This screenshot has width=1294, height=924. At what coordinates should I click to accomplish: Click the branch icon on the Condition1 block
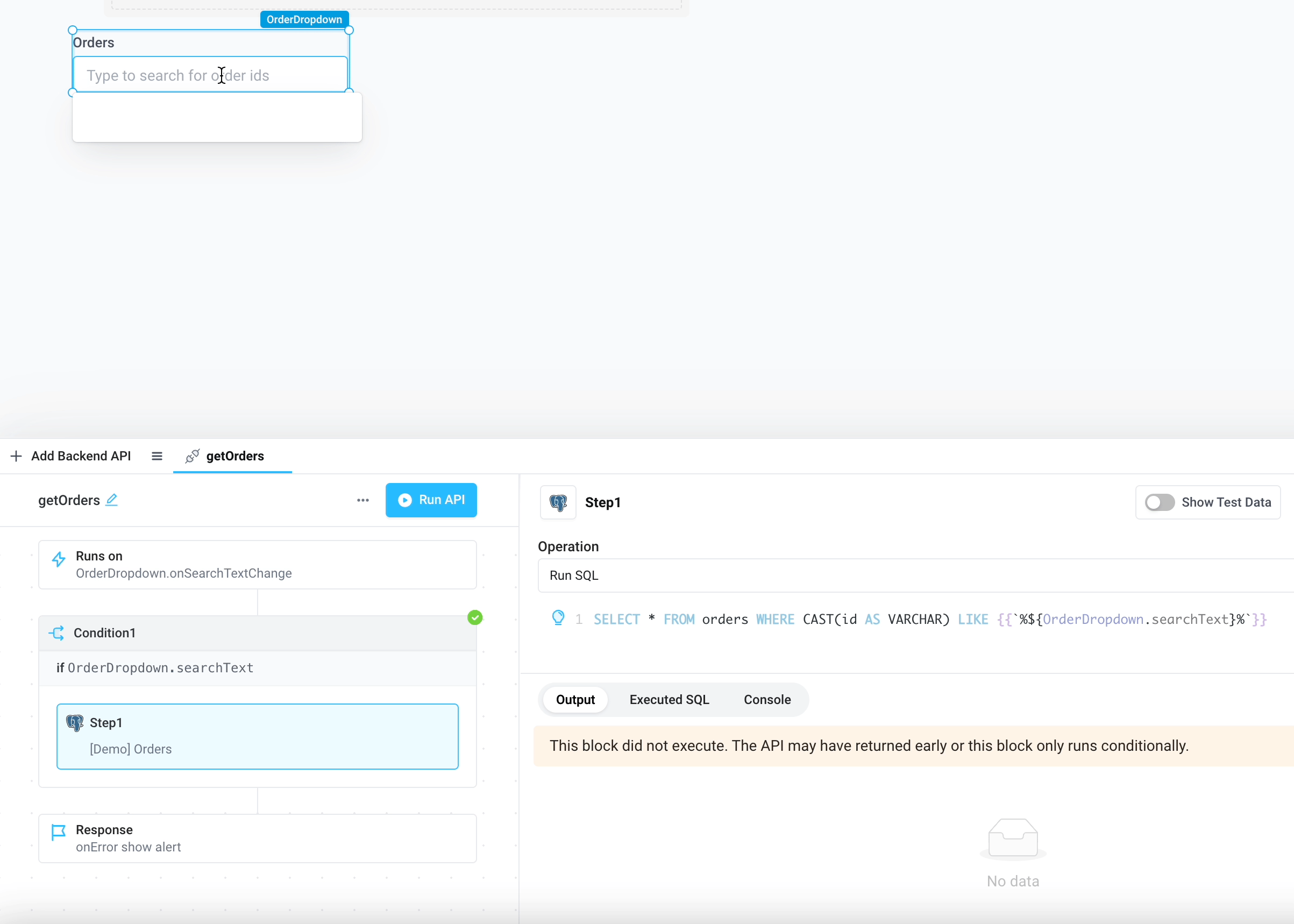point(57,632)
